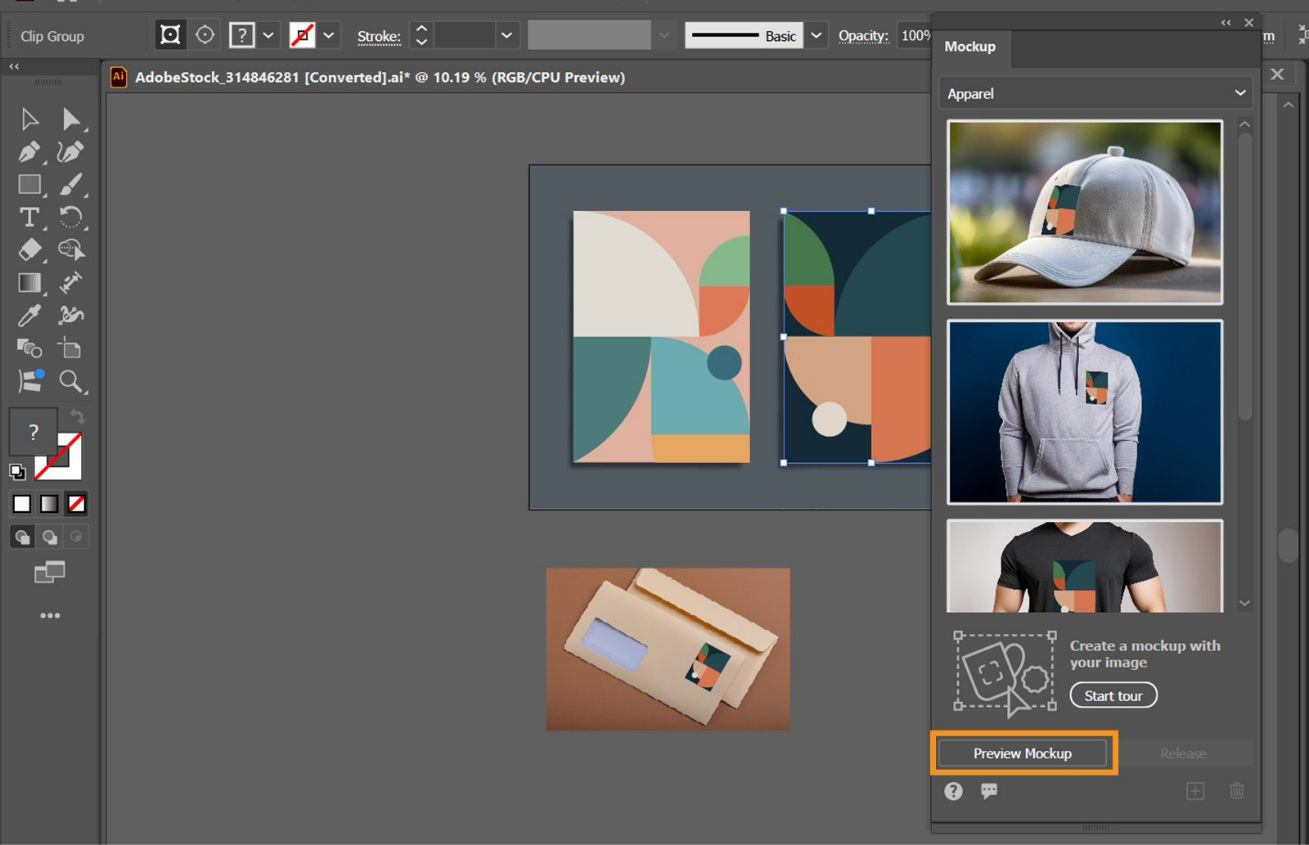Set fill color to None swatch
Screen dimensions: 1309x845
tap(76, 503)
